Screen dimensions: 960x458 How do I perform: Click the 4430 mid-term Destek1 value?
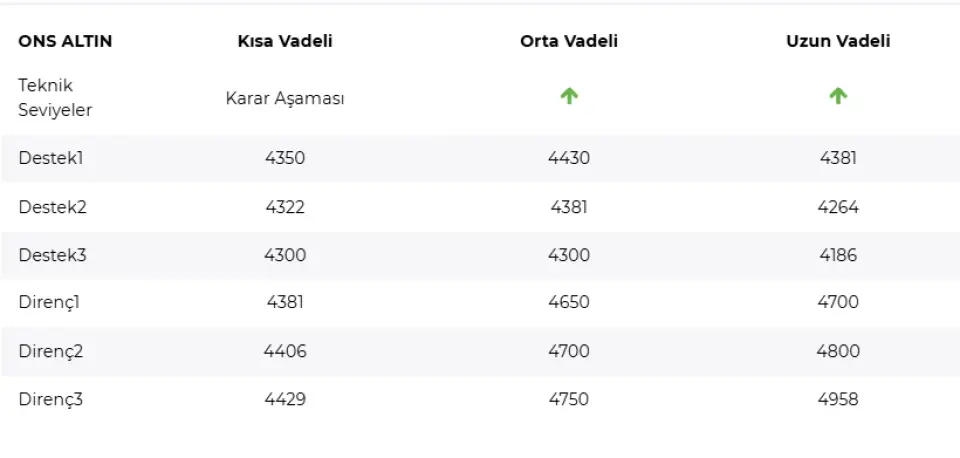pos(569,158)
